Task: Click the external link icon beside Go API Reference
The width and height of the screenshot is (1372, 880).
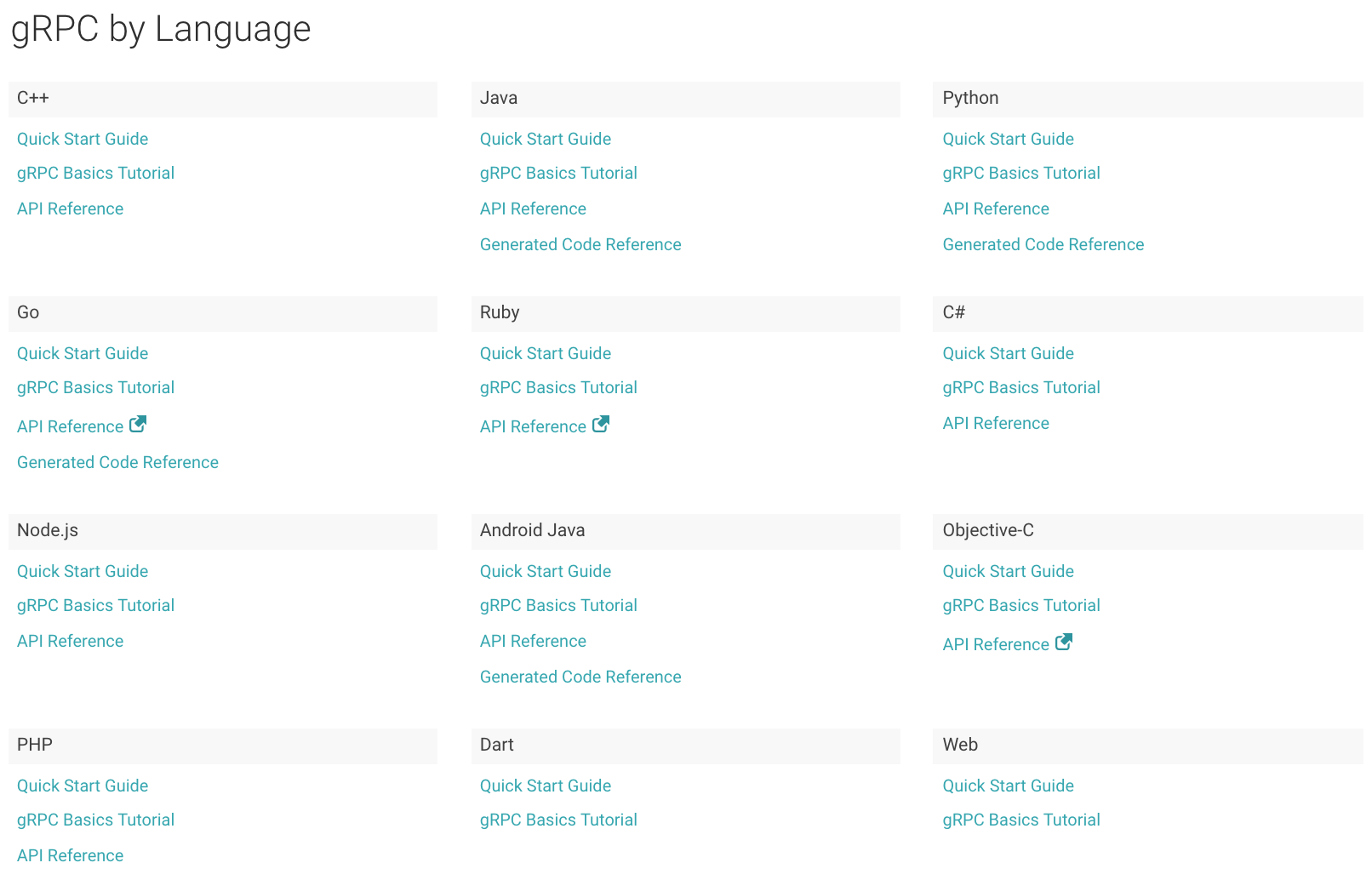Action: pyautogui.click(x=139, y=424)
